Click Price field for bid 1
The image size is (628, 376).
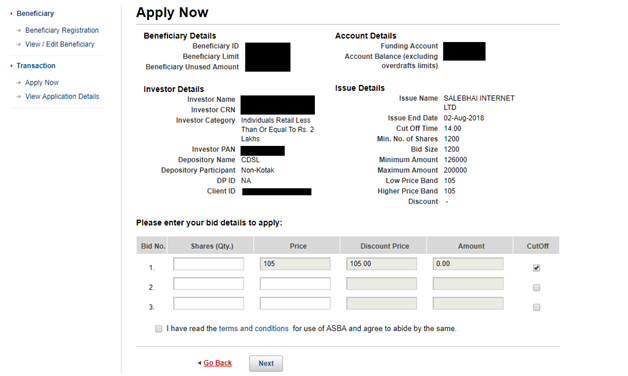(295, 264)
